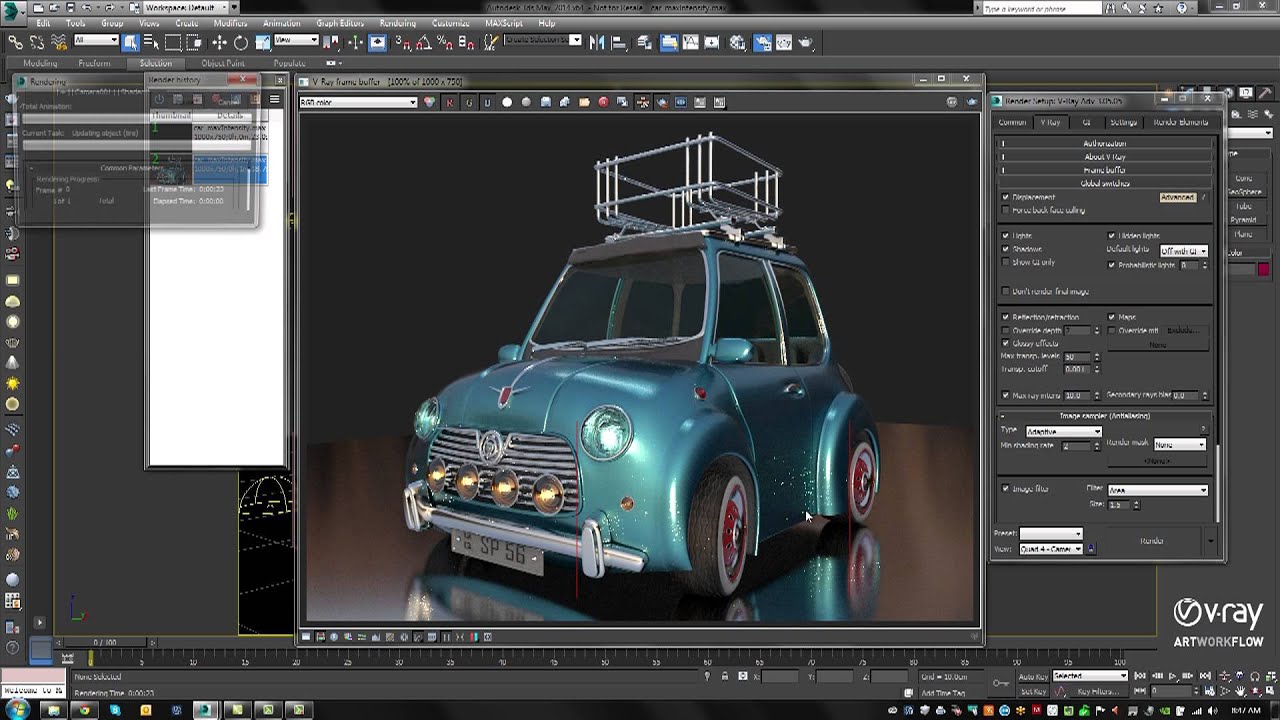The width and height of the screenshot is (1280, 720).
Task: Switch to RGB channels icon in frame buffer
Action: coord(430,102)
